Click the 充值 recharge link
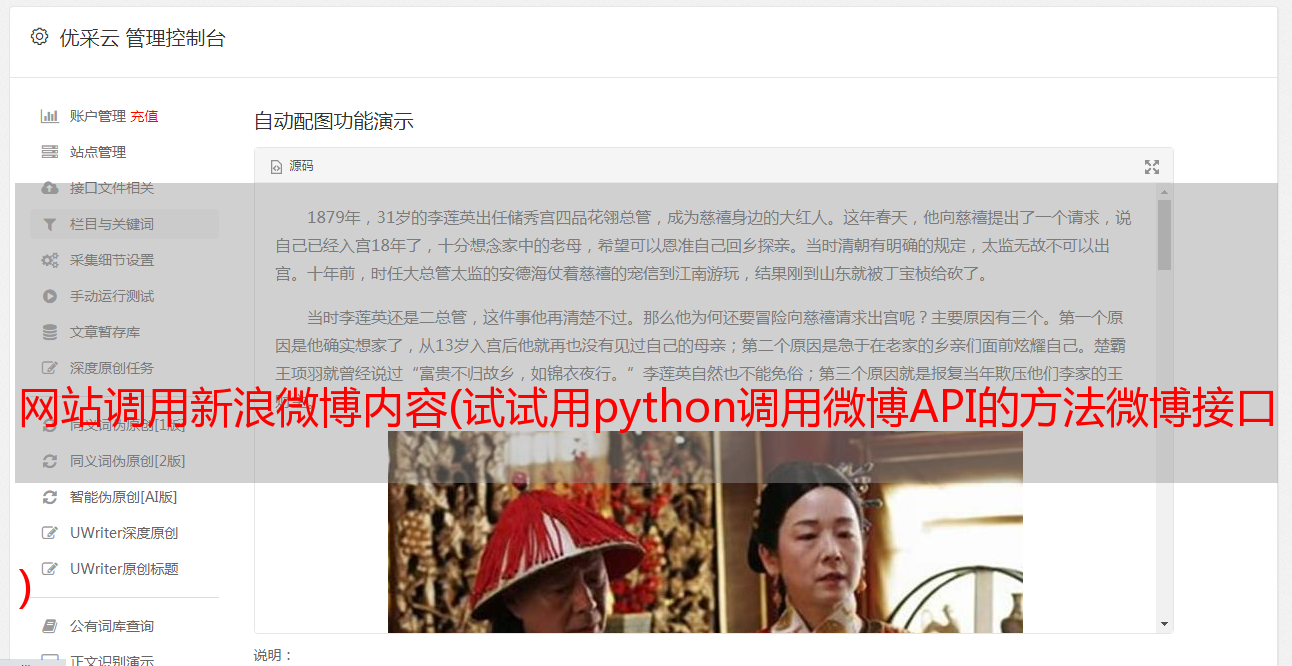Image resolution: width=1292 pixels, height=666 pixels. pyautogui.click(x=144, y=116)
